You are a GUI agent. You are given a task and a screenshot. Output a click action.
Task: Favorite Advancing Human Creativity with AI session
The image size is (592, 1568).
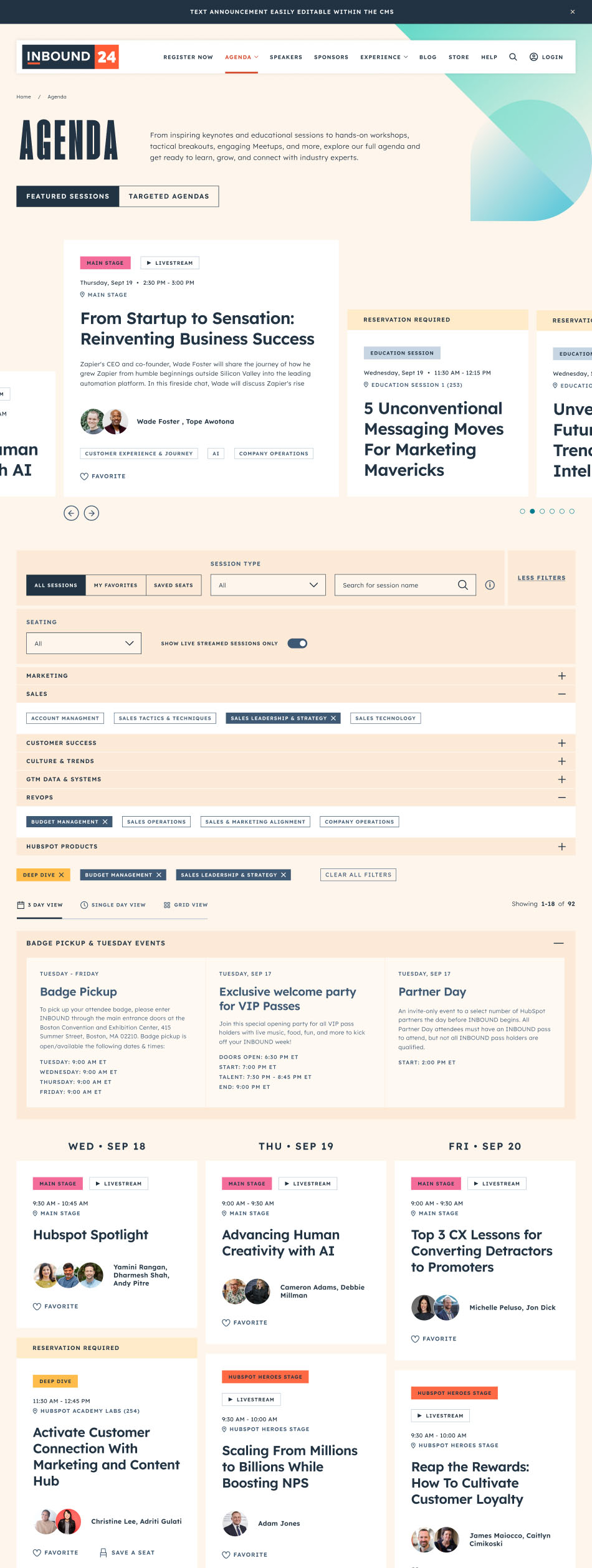tap(245, 1323)
